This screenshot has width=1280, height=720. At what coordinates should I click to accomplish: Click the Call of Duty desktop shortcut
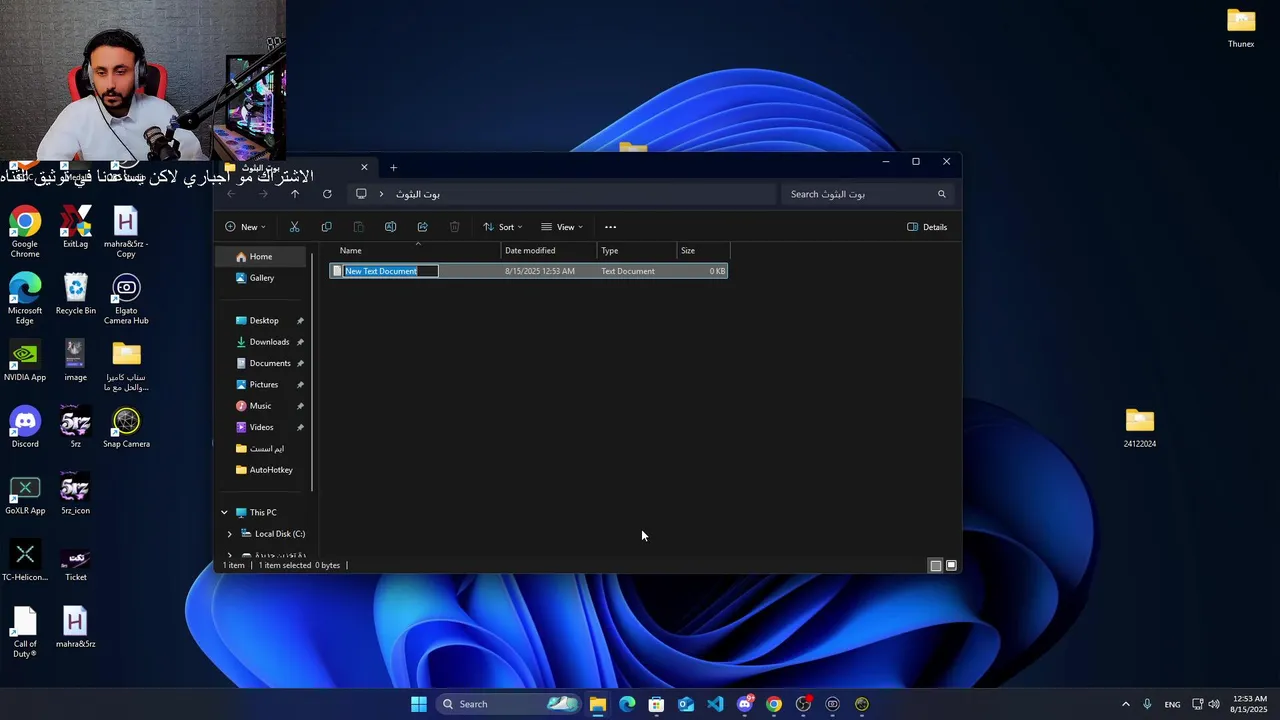(x=25, y=633)
